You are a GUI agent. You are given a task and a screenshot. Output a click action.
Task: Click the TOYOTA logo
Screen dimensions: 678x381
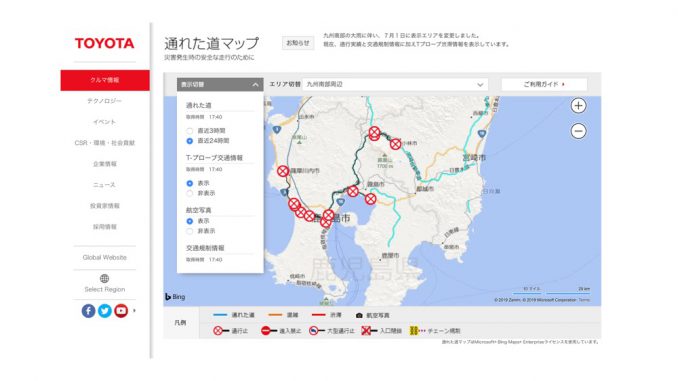point(105,43)
